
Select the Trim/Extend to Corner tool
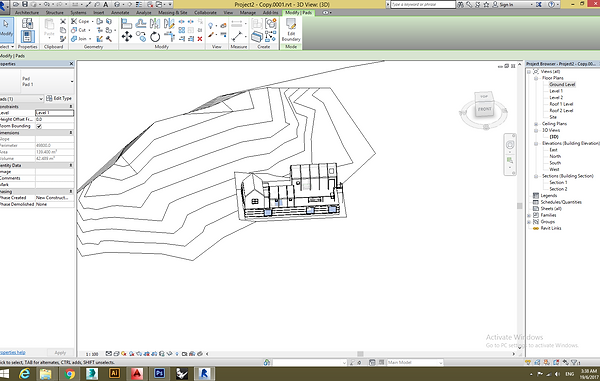[x=169, y=37]
